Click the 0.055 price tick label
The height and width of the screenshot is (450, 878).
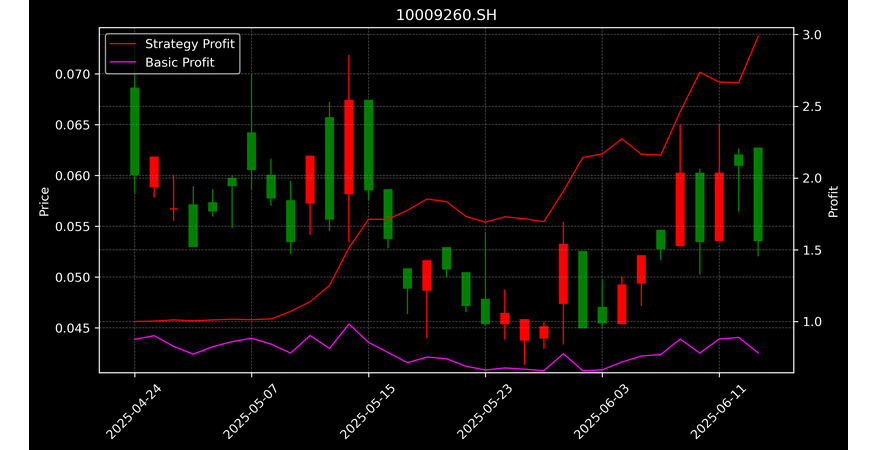73,227
